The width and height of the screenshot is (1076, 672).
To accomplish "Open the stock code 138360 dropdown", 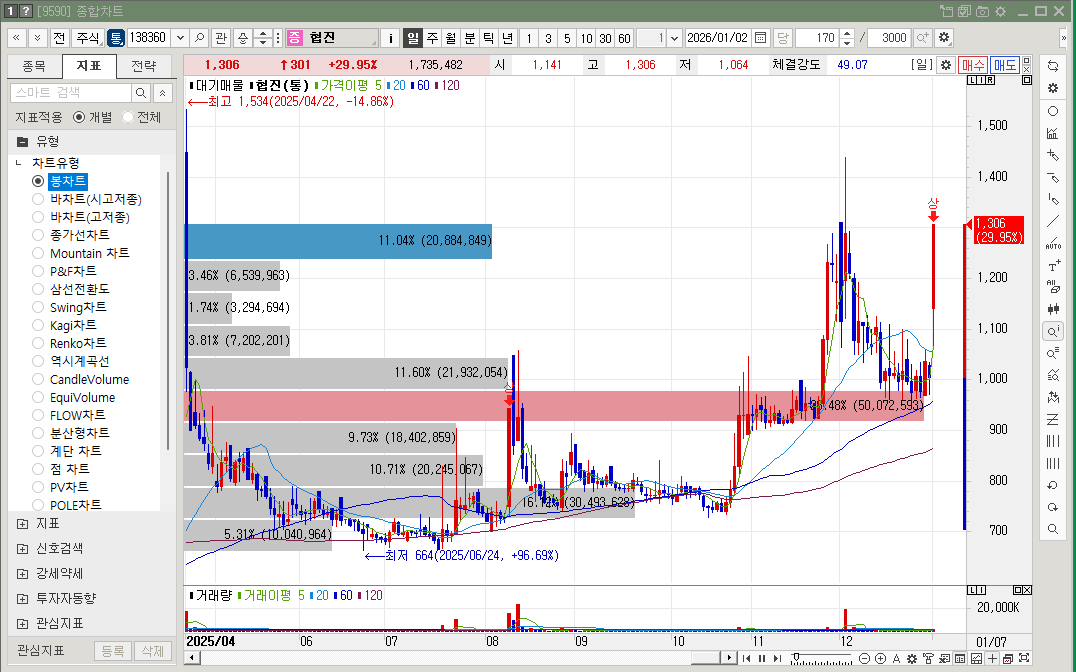I will (x=180, y=38).
